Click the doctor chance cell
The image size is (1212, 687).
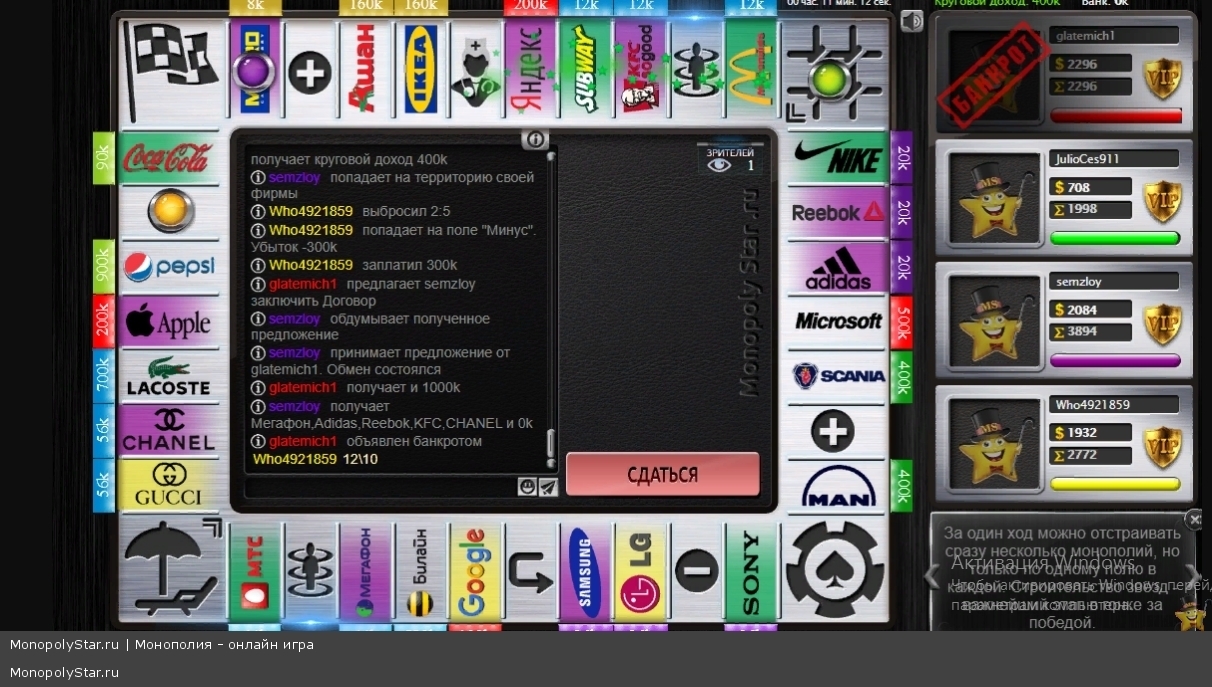pos(476,70)
